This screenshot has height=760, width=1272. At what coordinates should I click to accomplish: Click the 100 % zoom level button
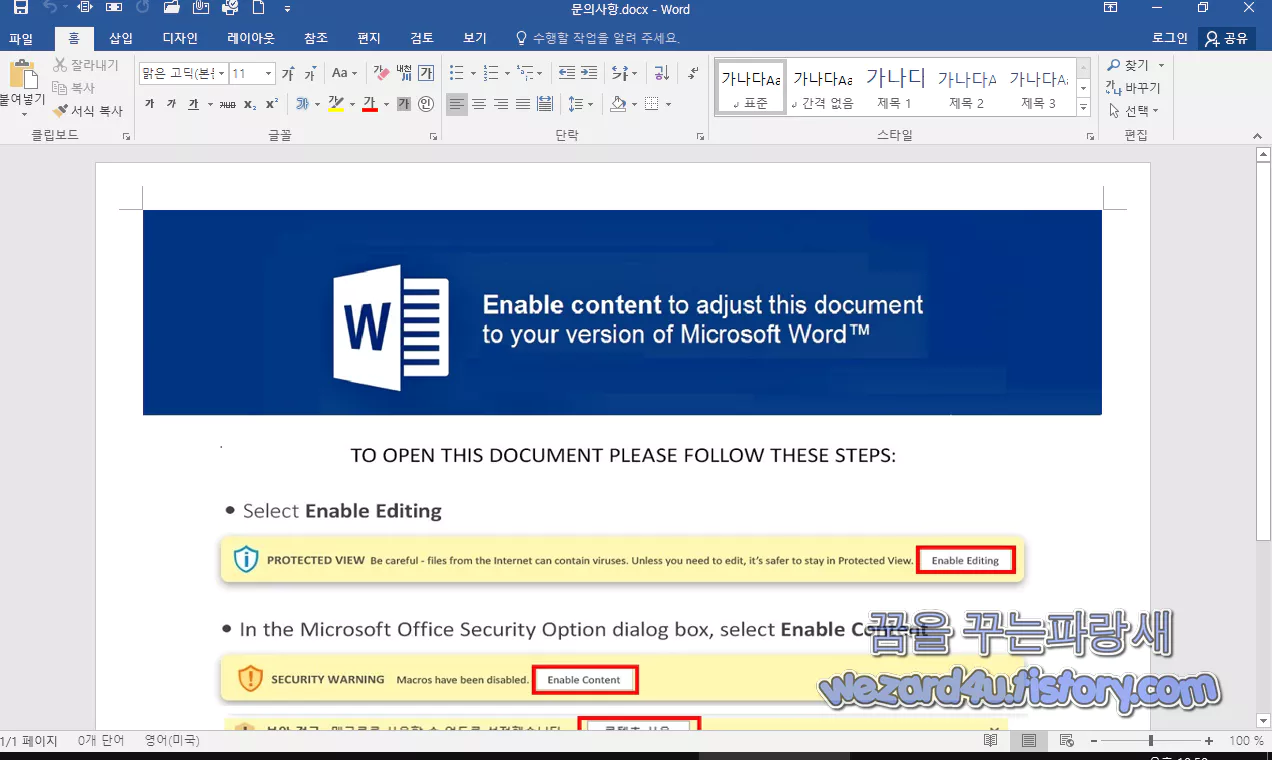tap(1245, 741)
